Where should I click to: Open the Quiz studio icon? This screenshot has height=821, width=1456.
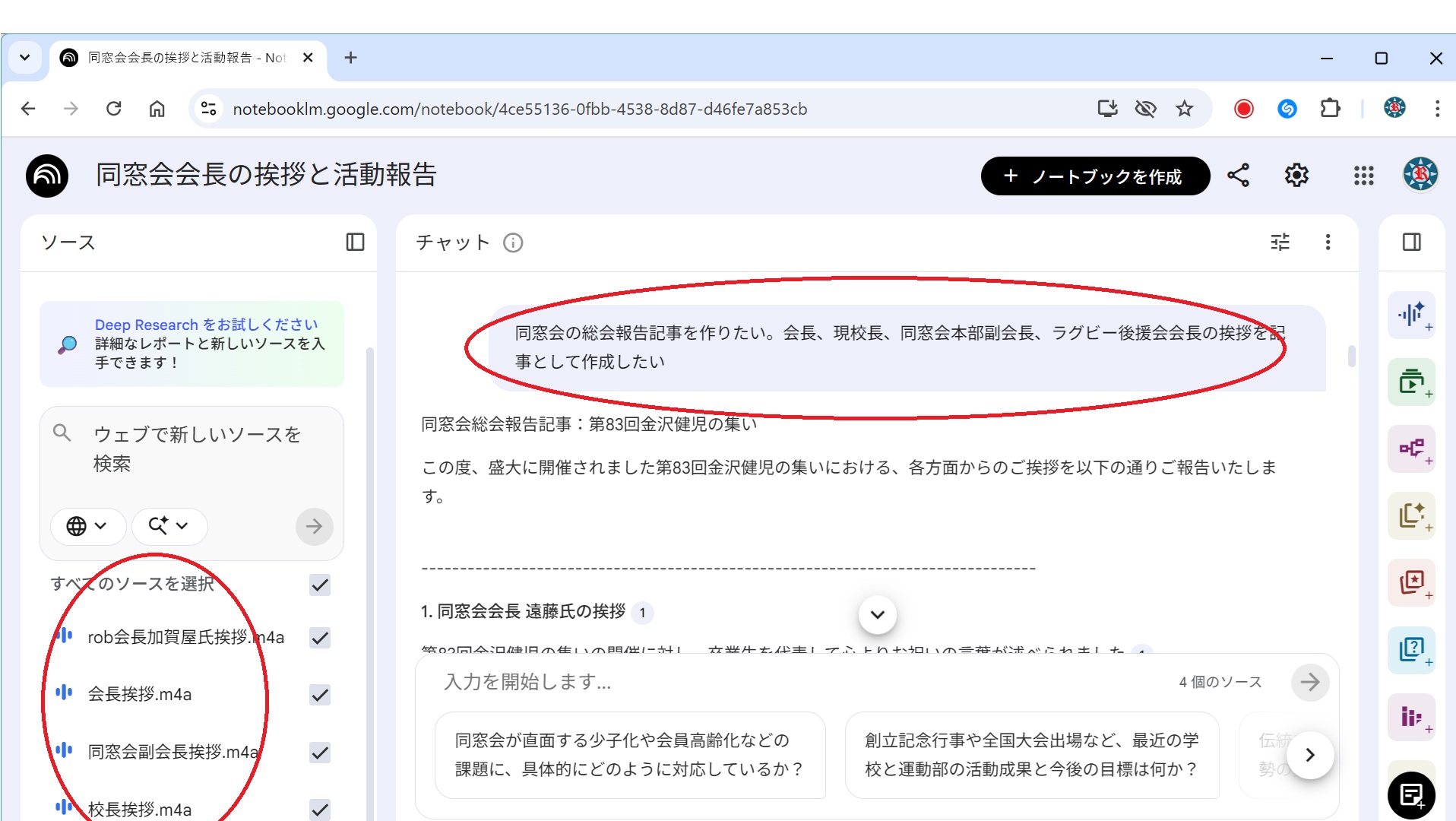[x=1411, y=649]
